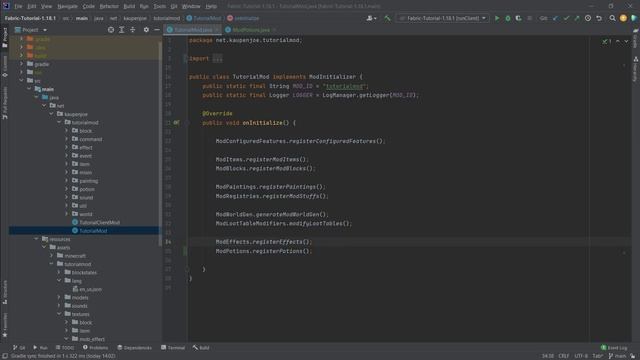Open the Run tool window tab
Screen dimensions: 640x360
point(40,348)
